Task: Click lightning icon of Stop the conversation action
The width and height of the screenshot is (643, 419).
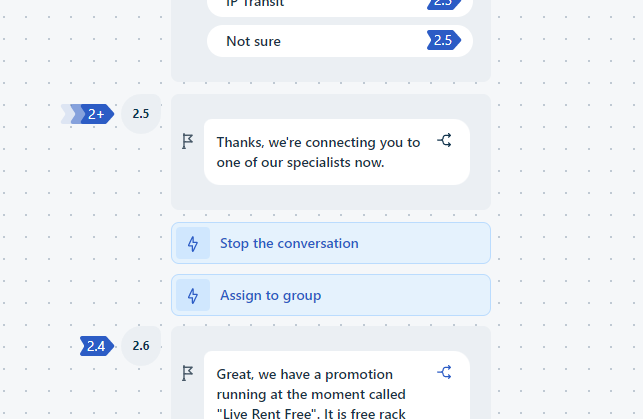Action: coord(193,244)
